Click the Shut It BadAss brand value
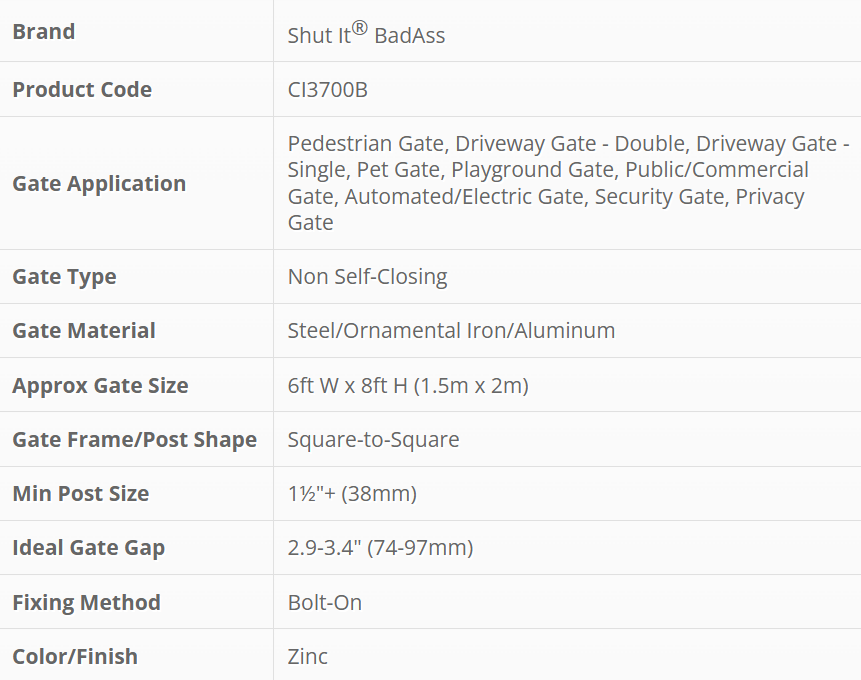 tap(366, 34)
